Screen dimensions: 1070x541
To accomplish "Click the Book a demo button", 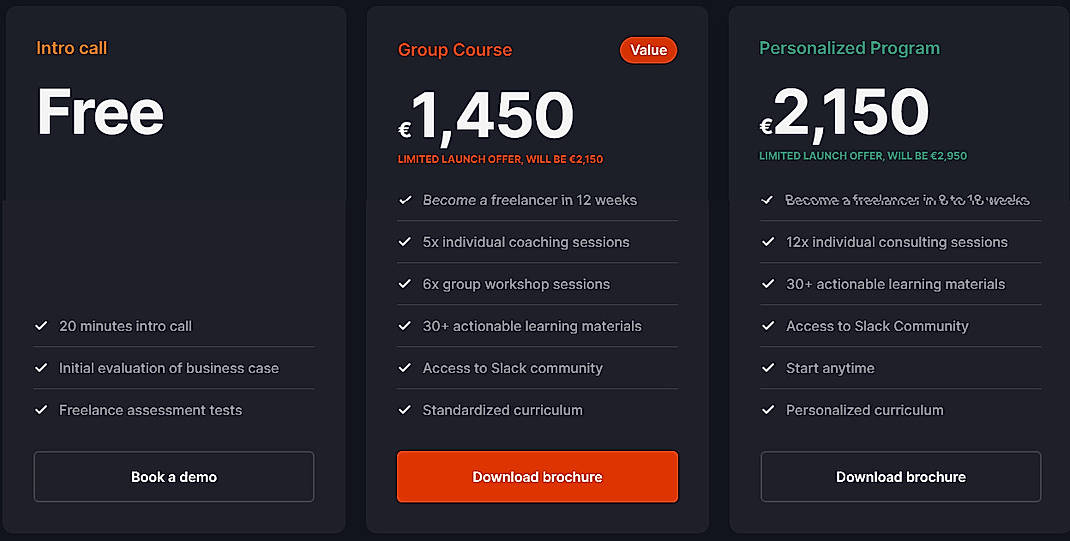I will tap(174, 477).
